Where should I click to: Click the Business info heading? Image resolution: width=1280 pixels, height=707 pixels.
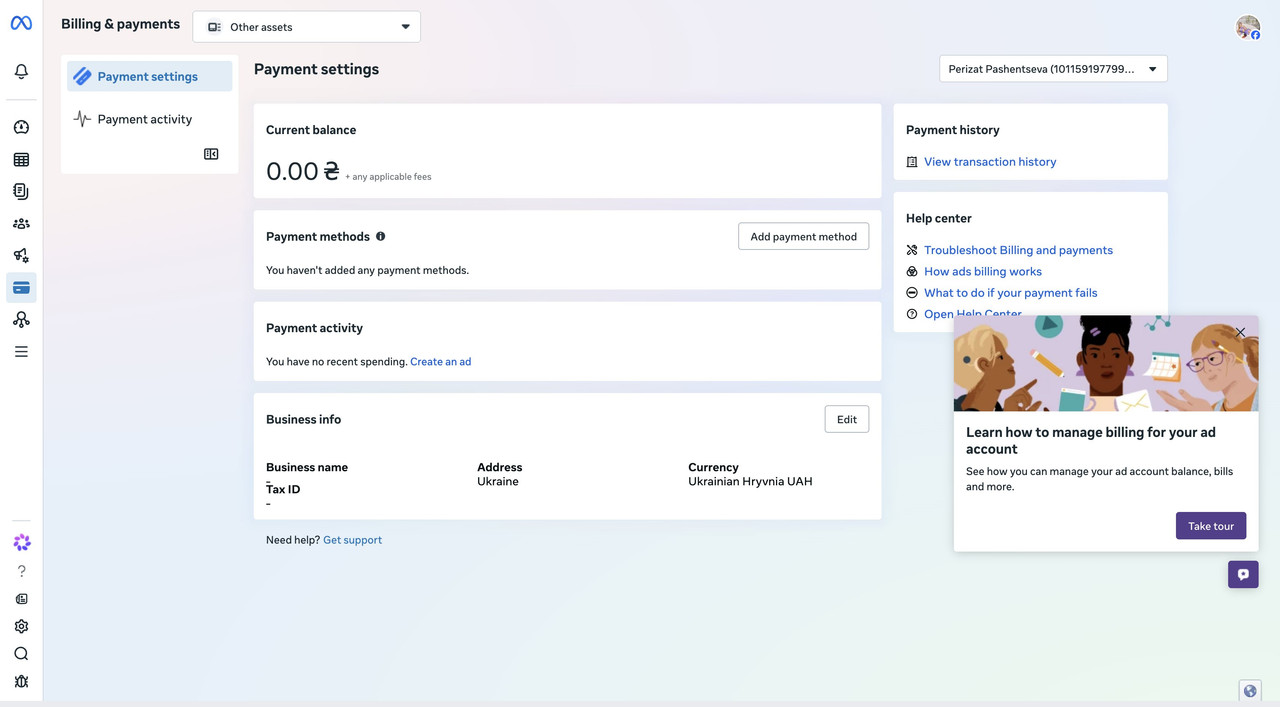[x=303, y=419]
